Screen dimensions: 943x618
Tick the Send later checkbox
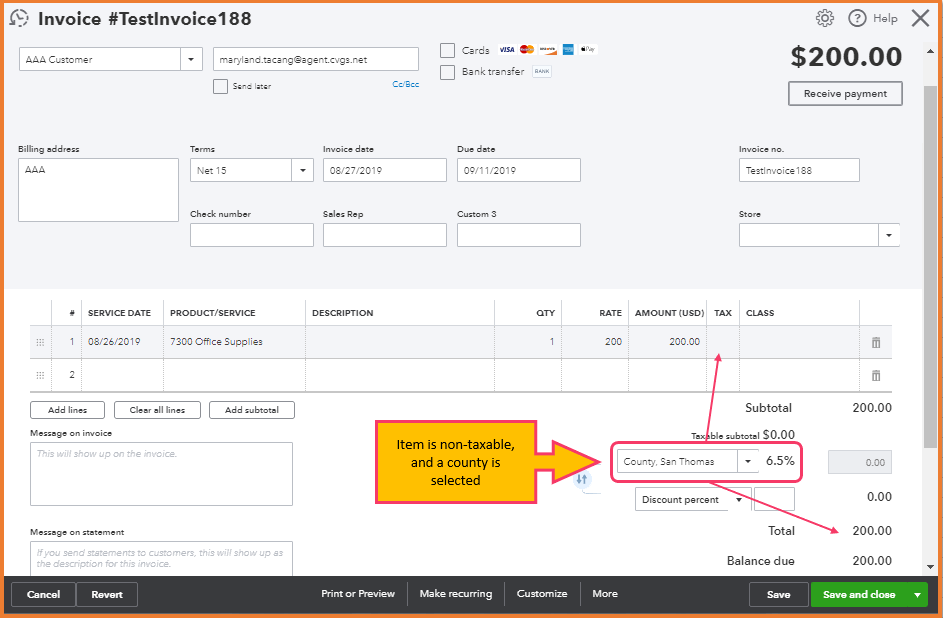tap(221, 87)
